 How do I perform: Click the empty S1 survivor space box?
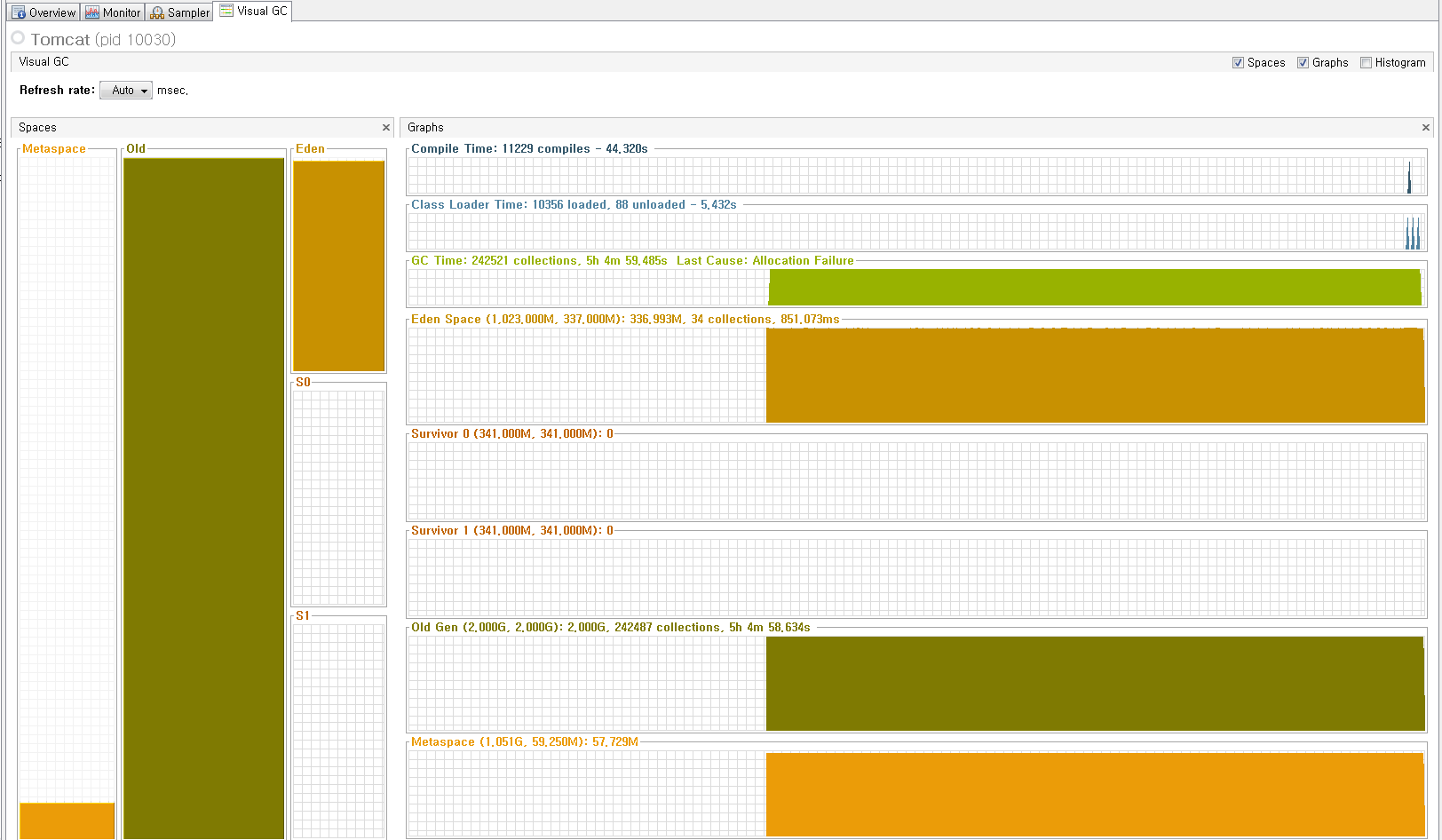tap(339, 731)
